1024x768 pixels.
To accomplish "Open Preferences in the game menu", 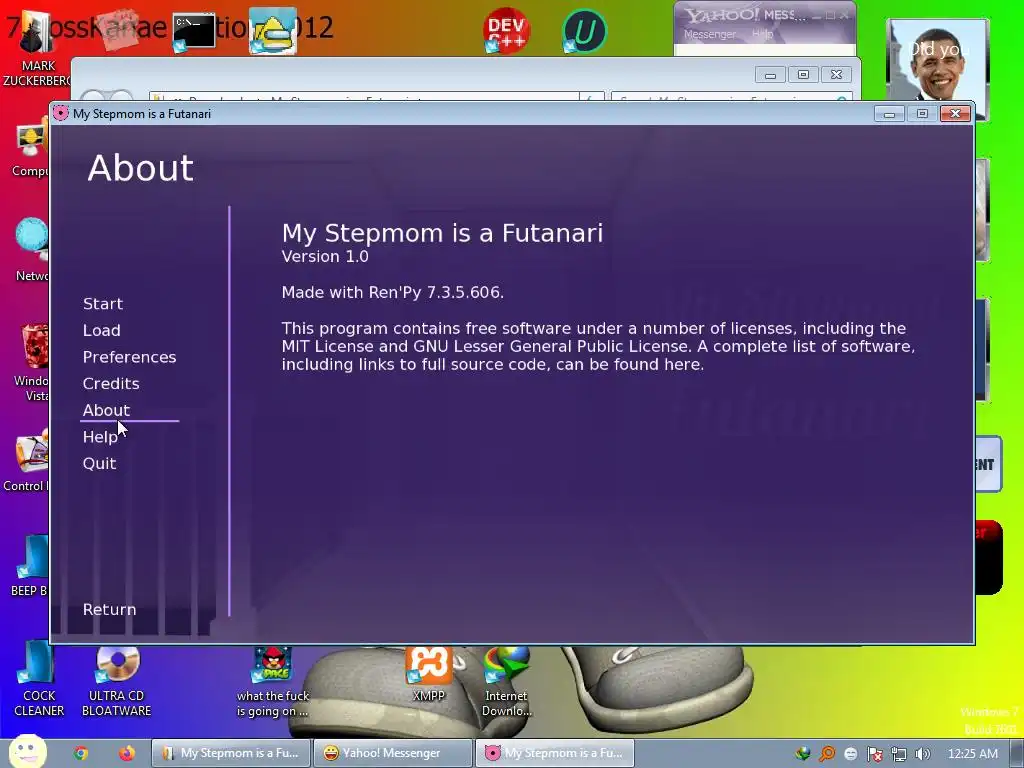I will pyautogui.click(x=129, y=357).
